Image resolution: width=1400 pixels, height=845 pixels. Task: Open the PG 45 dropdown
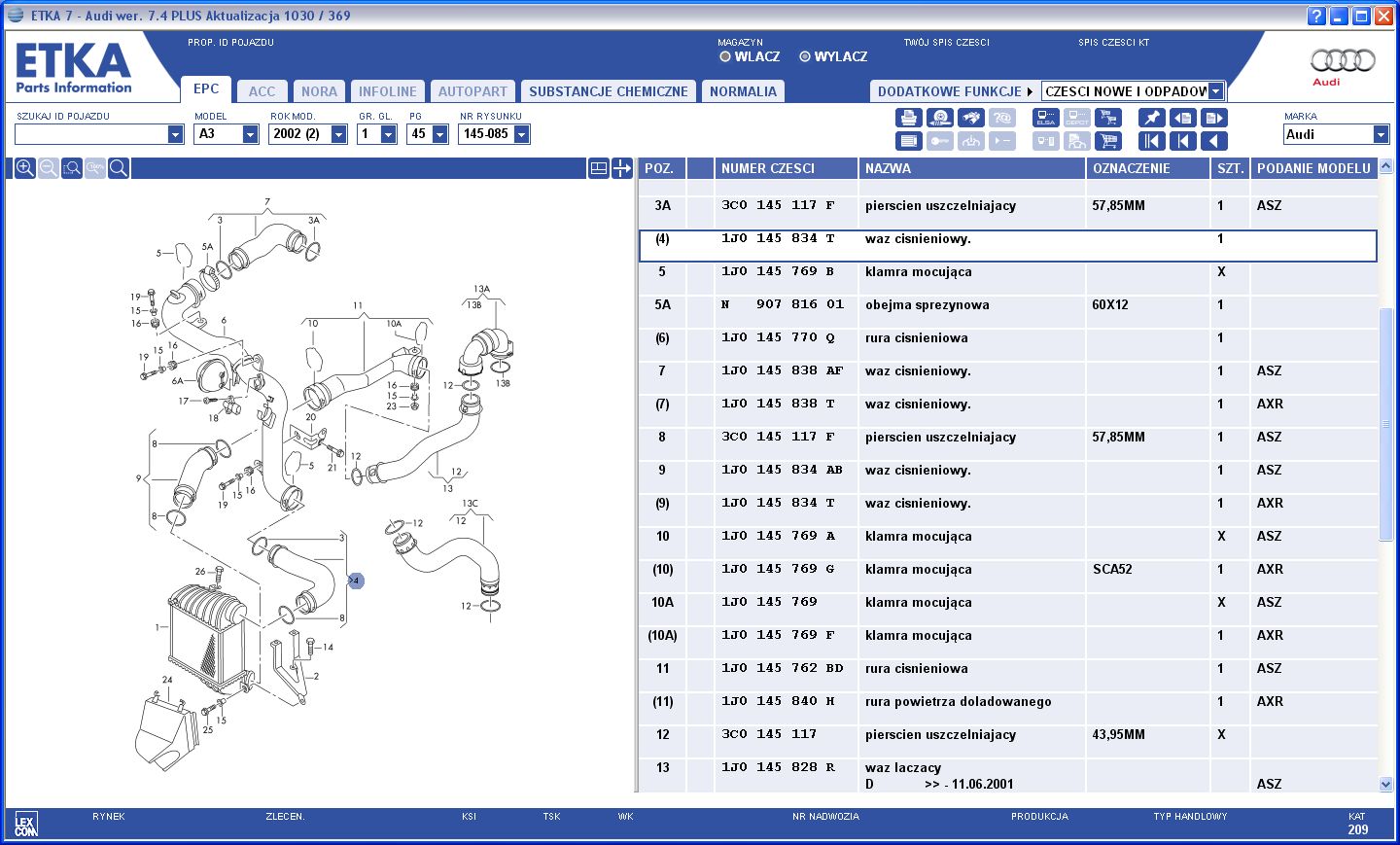[439, 134]
